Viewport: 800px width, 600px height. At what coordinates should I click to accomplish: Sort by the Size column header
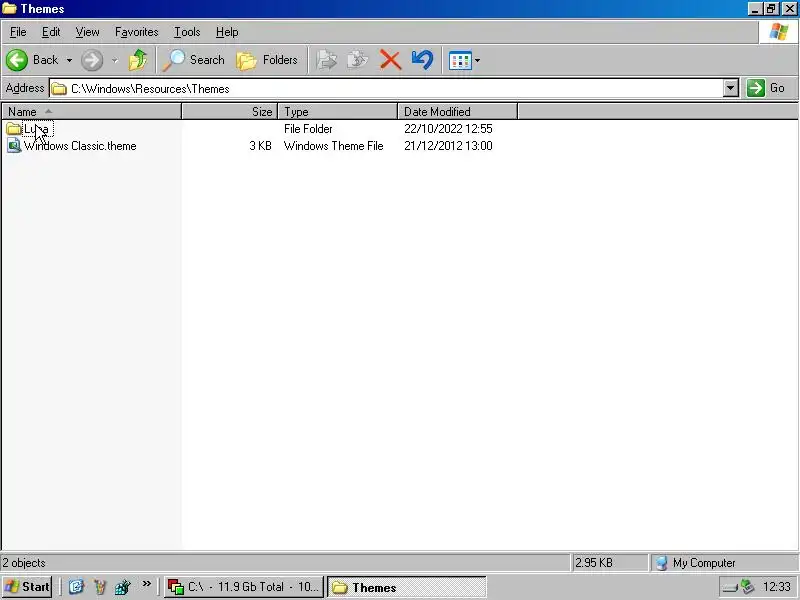click(x=230, y=111)
